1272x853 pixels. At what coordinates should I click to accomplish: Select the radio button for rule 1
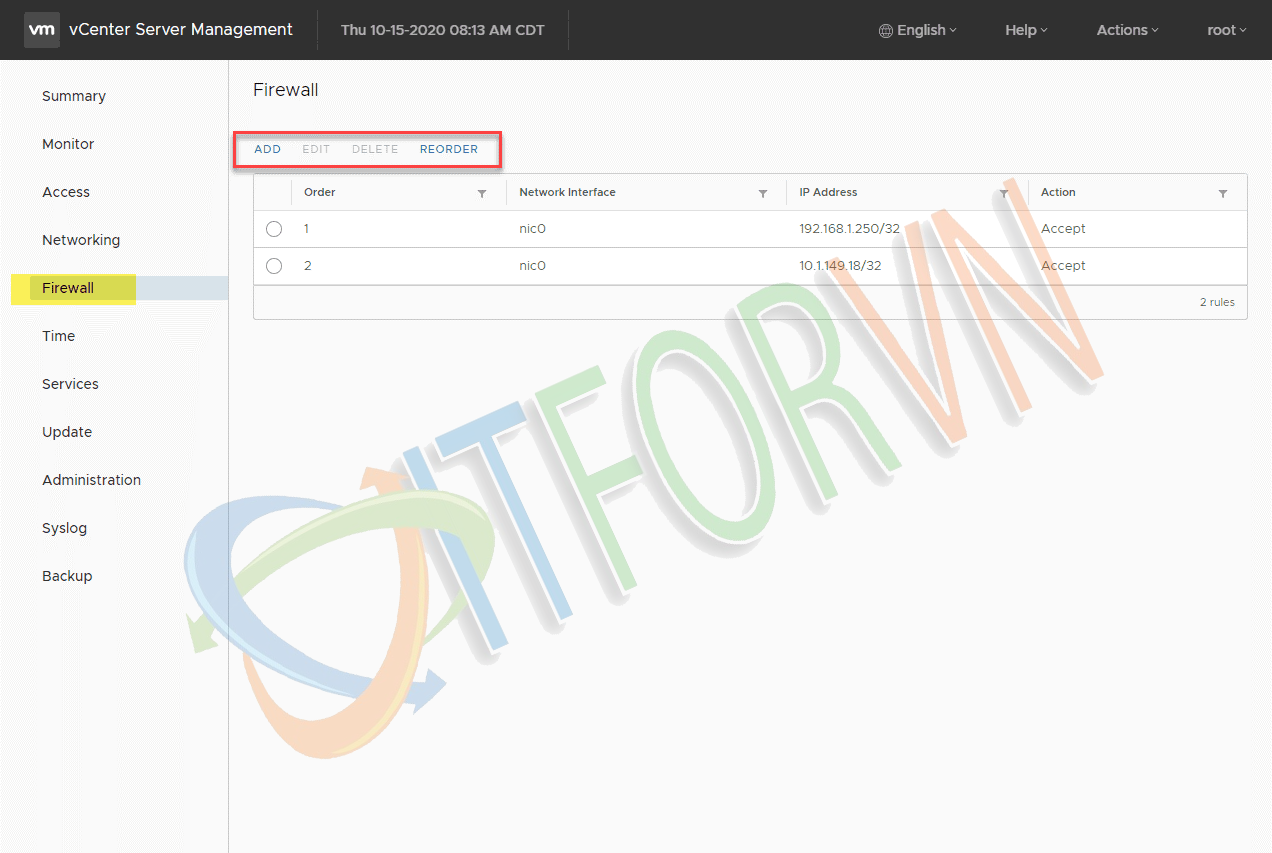[x=274, y=229]
